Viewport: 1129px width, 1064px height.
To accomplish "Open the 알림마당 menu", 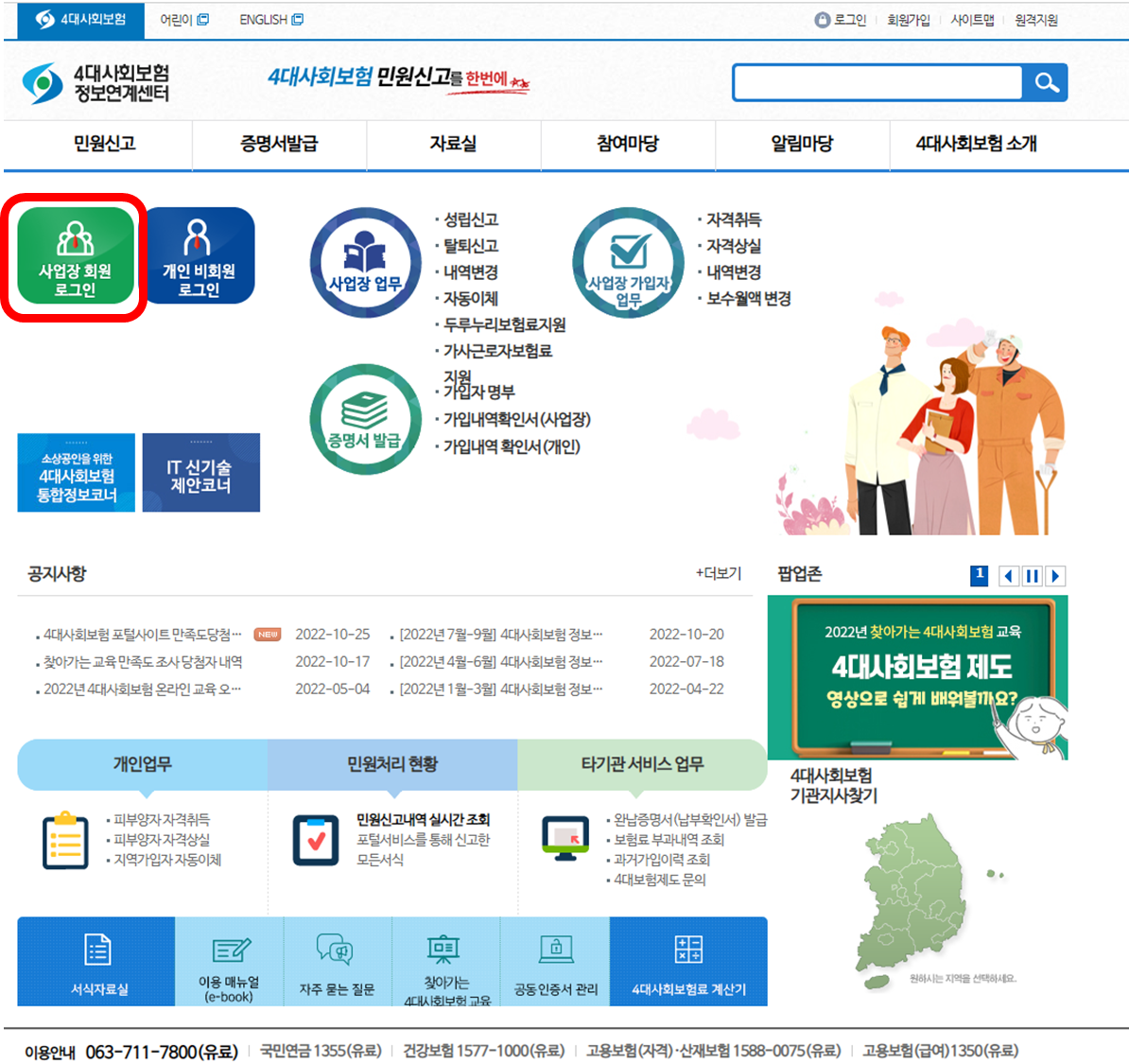I will [x=801, y=145].
